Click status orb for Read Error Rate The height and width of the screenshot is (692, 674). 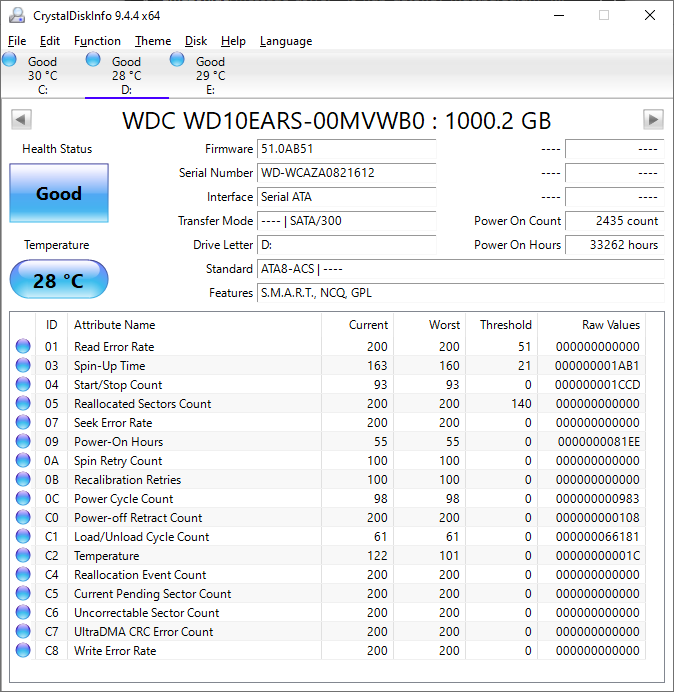coord(23,346)
